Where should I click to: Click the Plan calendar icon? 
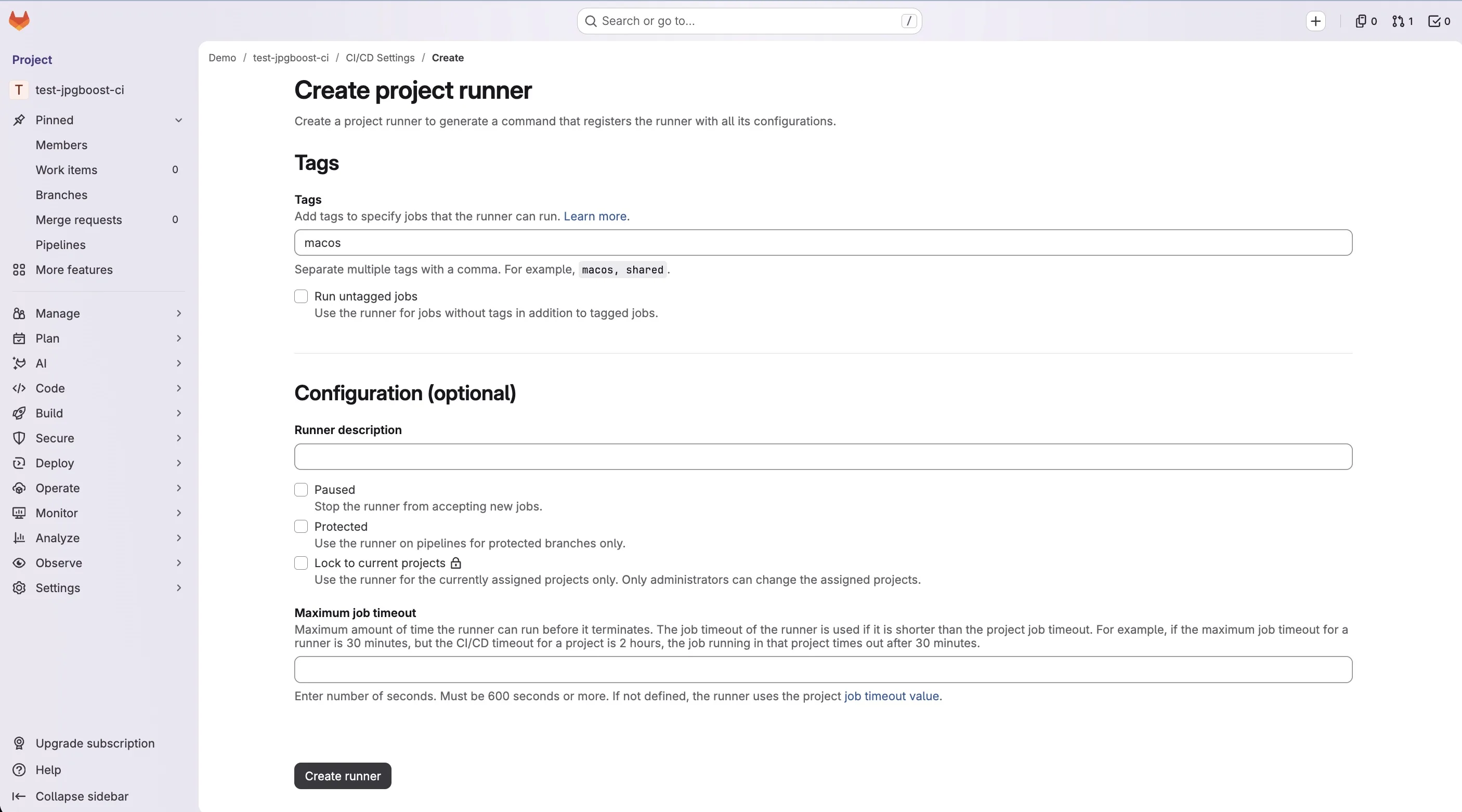tap(19, 338)
